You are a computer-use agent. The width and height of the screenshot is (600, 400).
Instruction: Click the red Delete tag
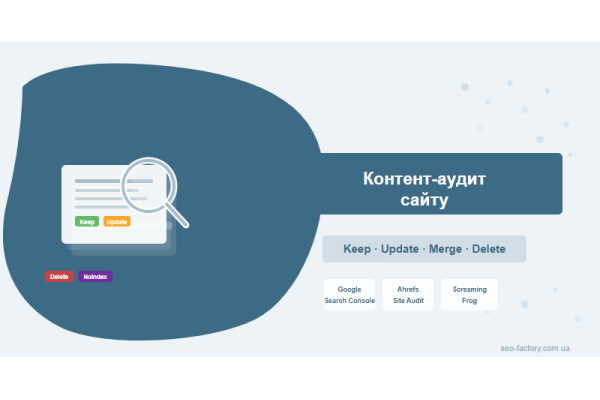pos(59,276)
